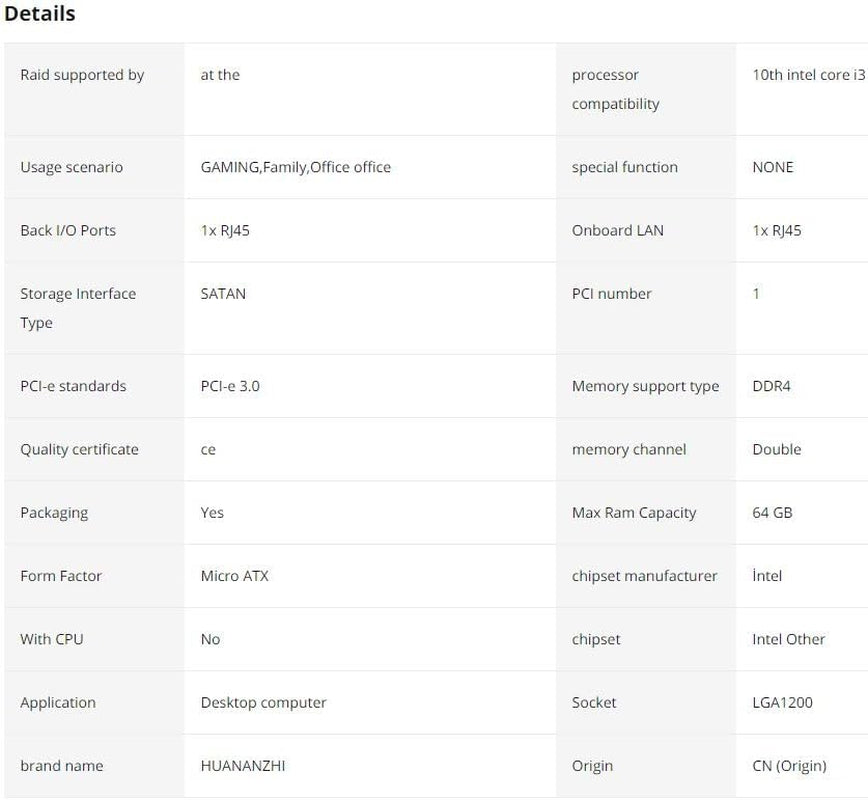
Task: Click the With CPU label
Action: [52, 639]
